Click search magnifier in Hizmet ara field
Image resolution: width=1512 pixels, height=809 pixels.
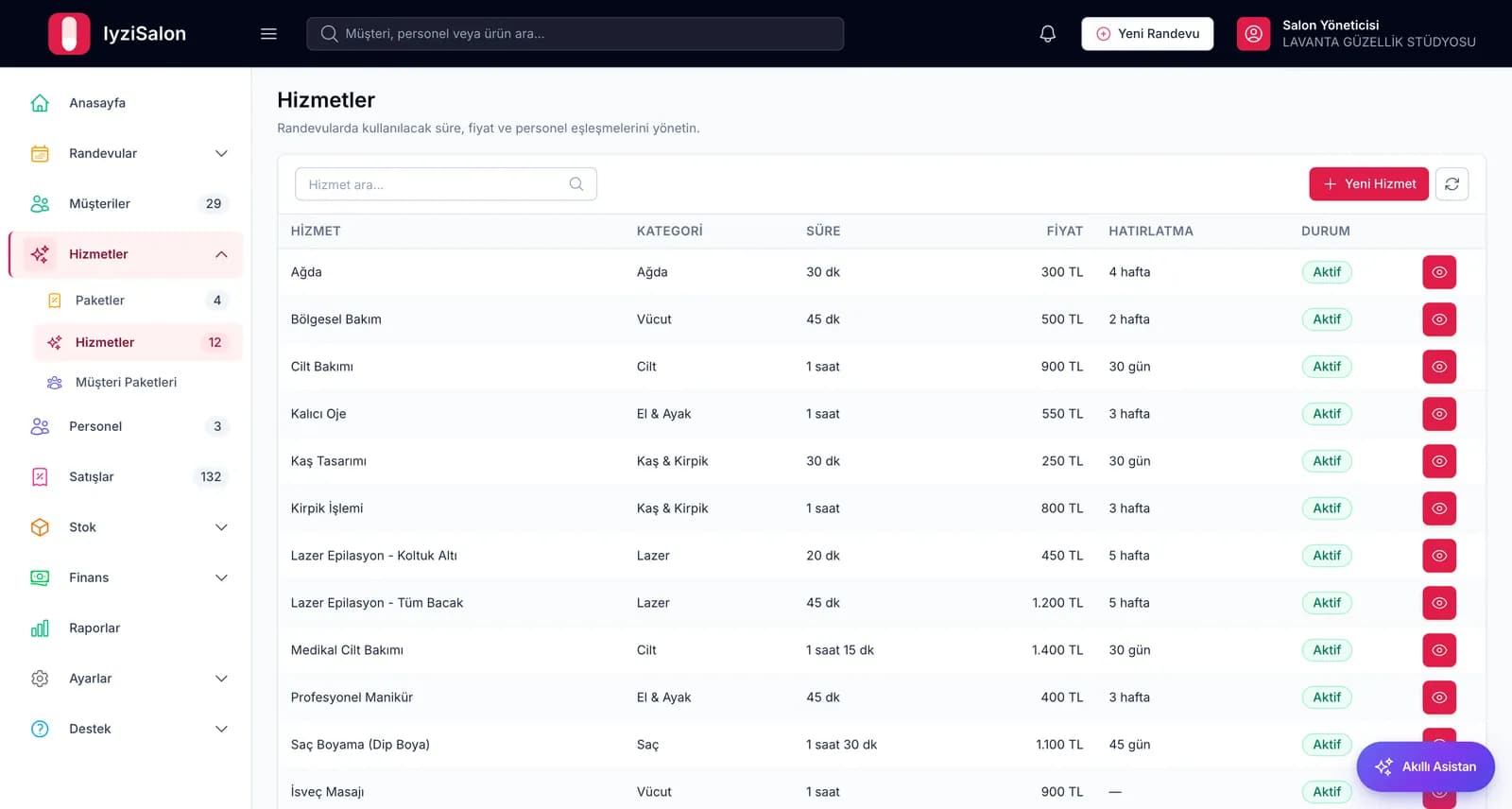pyautogui.click(x=576, y=184)
